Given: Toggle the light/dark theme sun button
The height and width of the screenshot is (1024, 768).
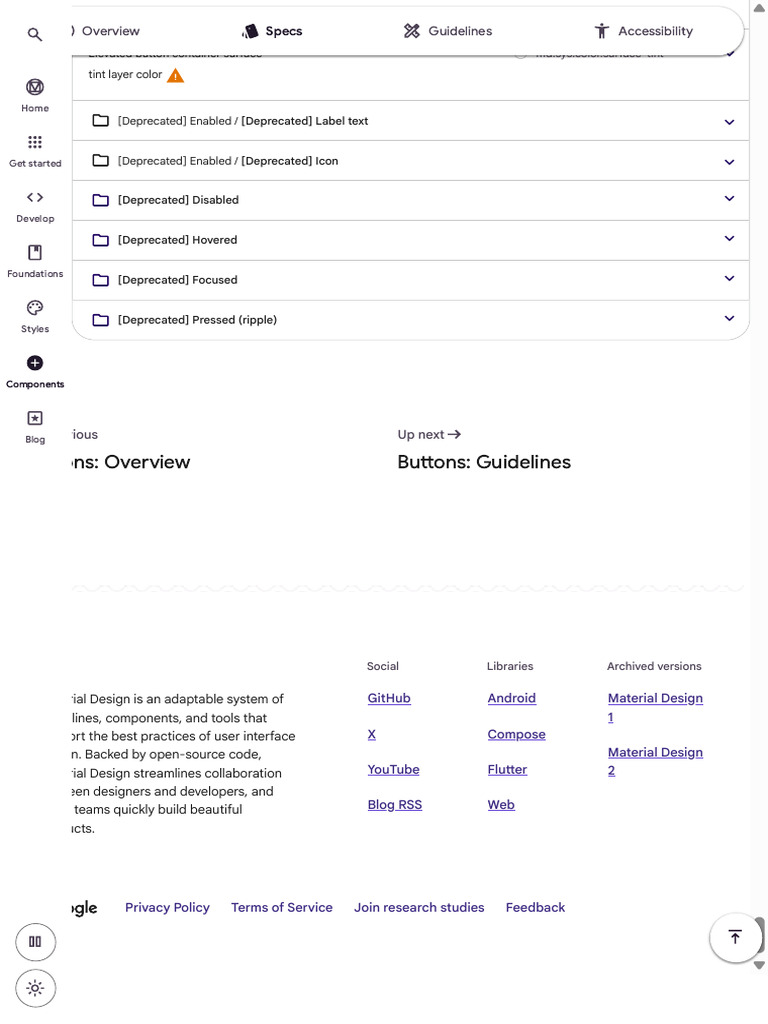Looking at the screenshot, I should [35, 989].
